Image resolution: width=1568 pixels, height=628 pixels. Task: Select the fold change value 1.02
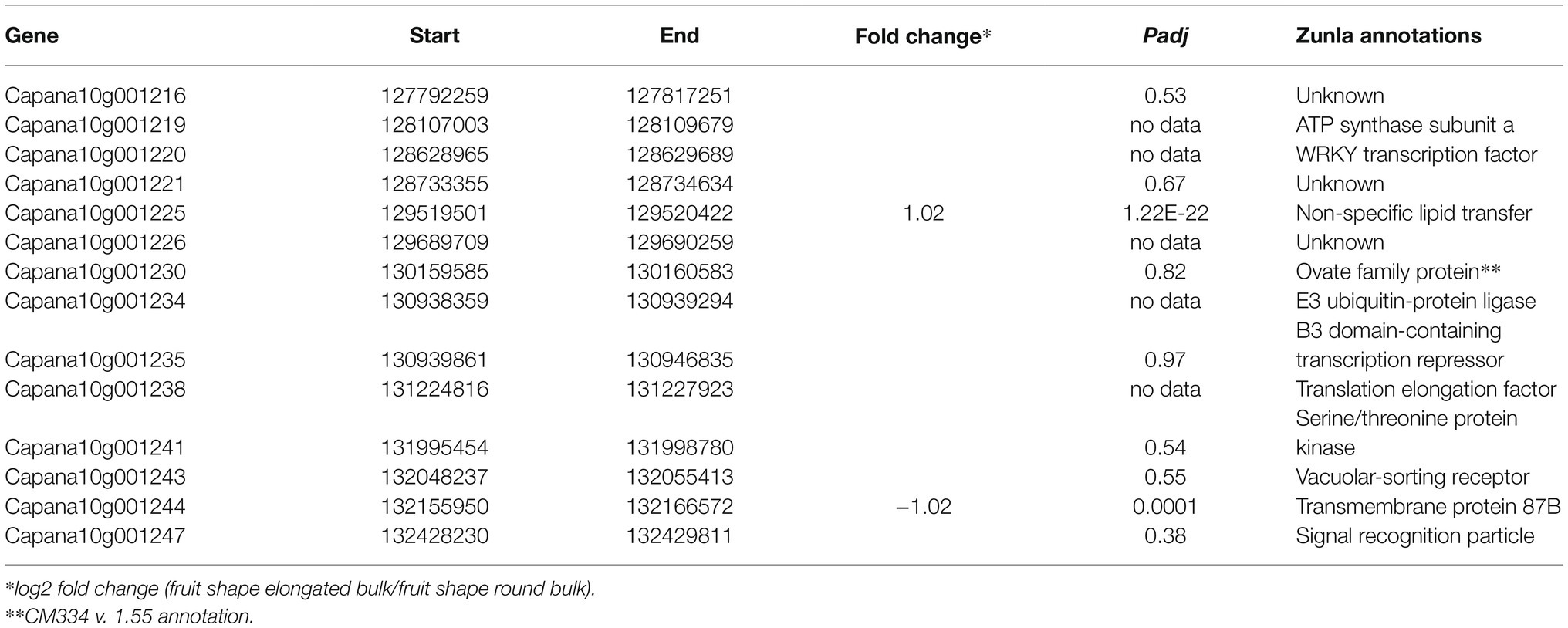click(x=924, y=213)
